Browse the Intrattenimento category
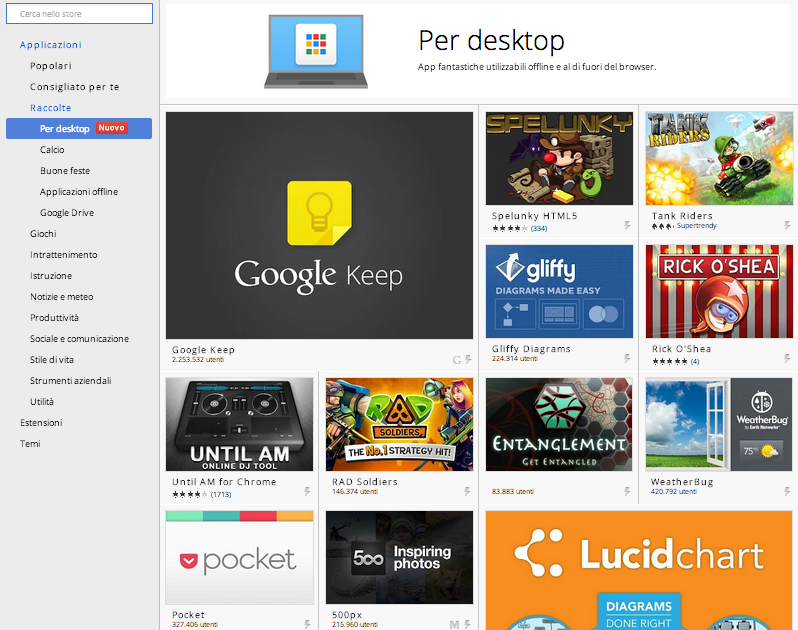This screenshot has height=630, width=798. coord(63,254)
